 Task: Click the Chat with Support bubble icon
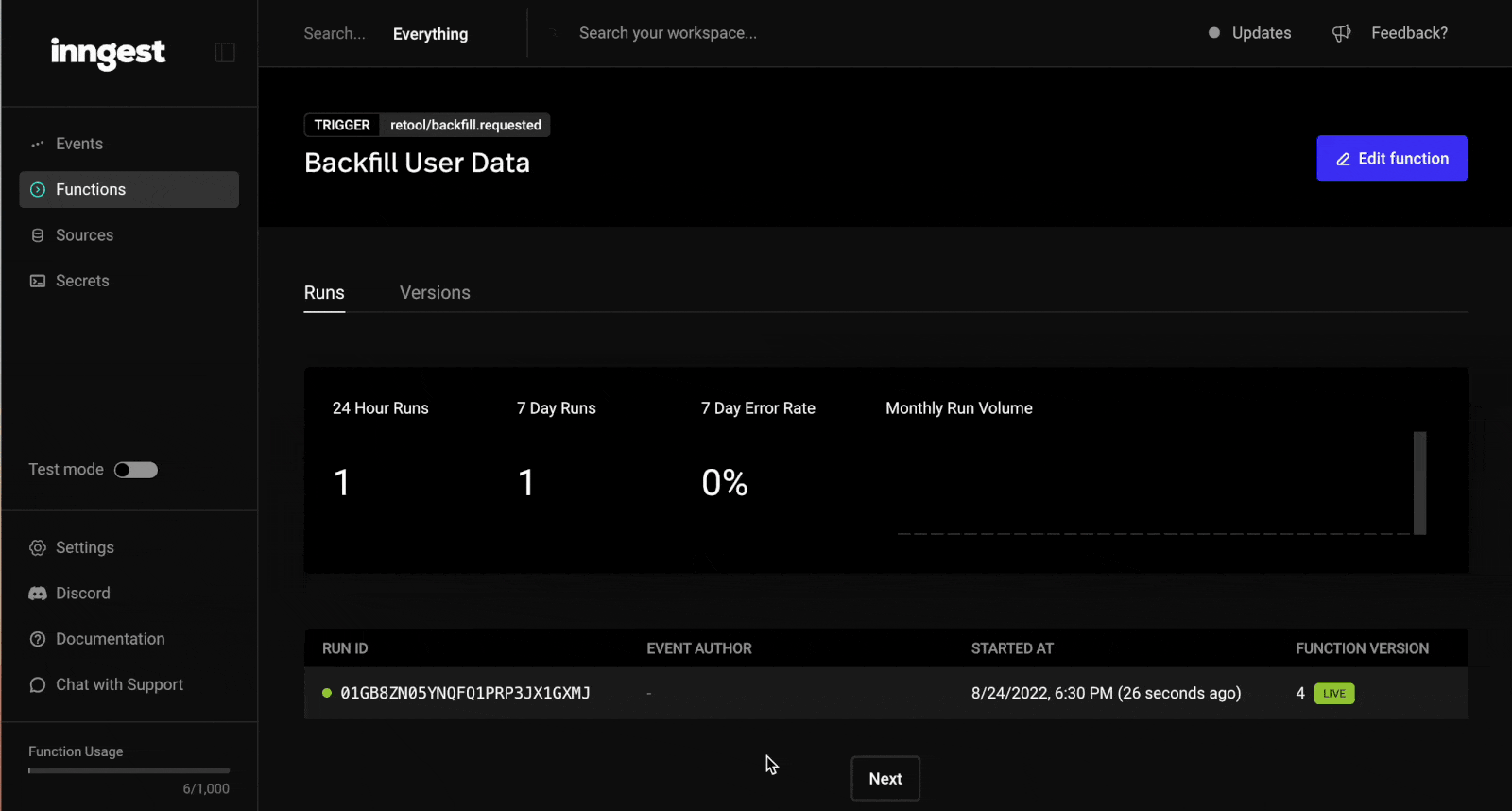tap(38, 685)
